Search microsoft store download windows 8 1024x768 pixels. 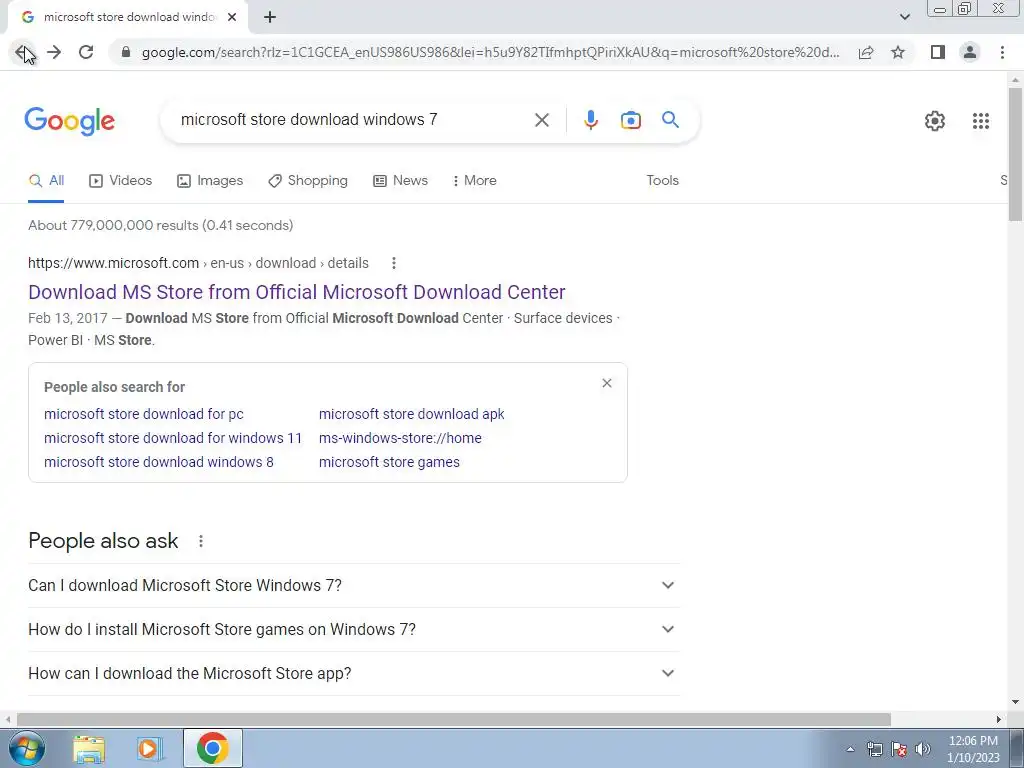[x=159, y=462]
